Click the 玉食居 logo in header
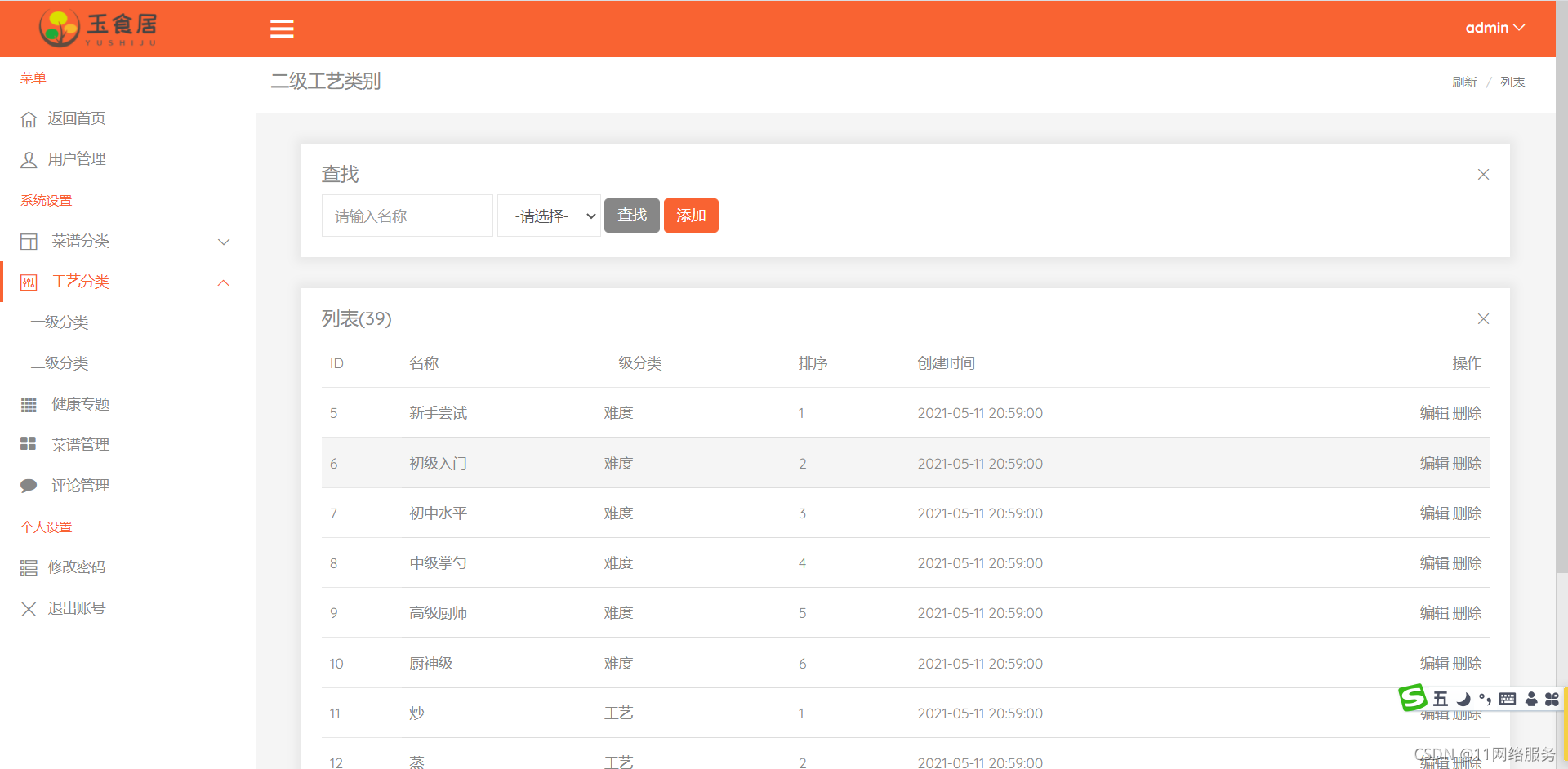Image resolution: width=1568 pixels, height=769 pixels. pos(98,29)
